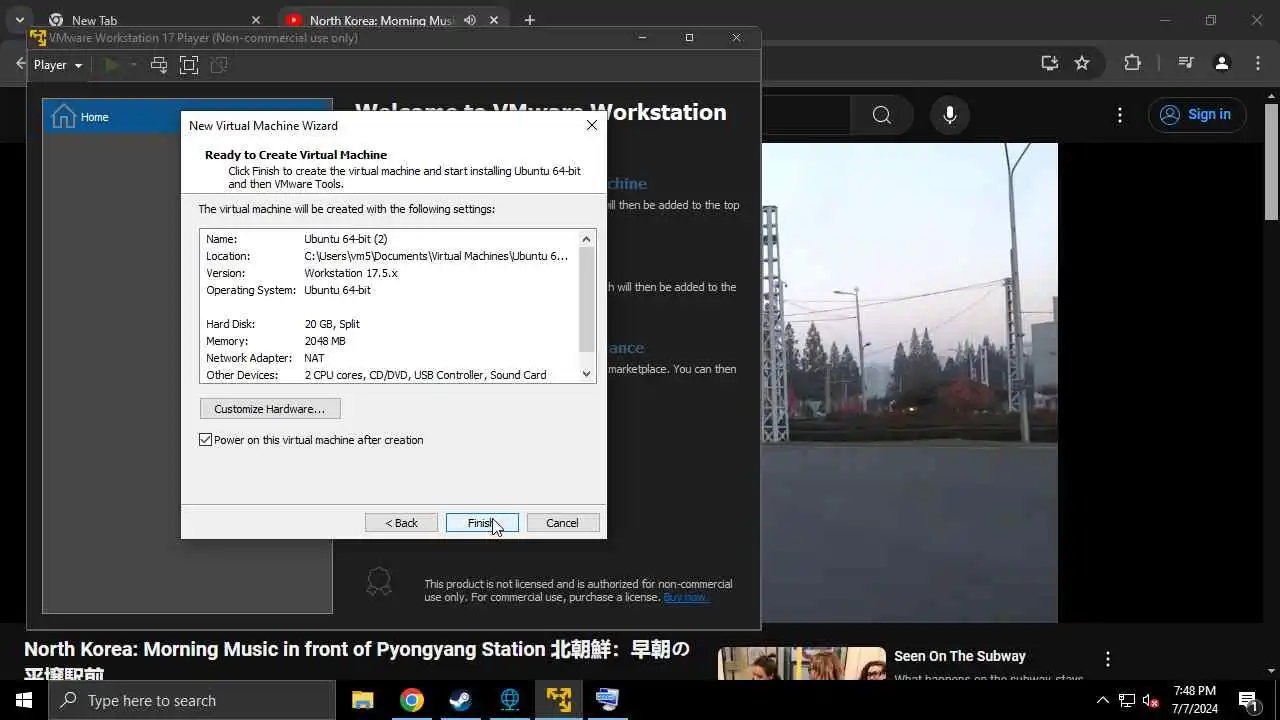
Task: Open 'Seen On The Subway' recommended video
Action: tap(960, 656)
